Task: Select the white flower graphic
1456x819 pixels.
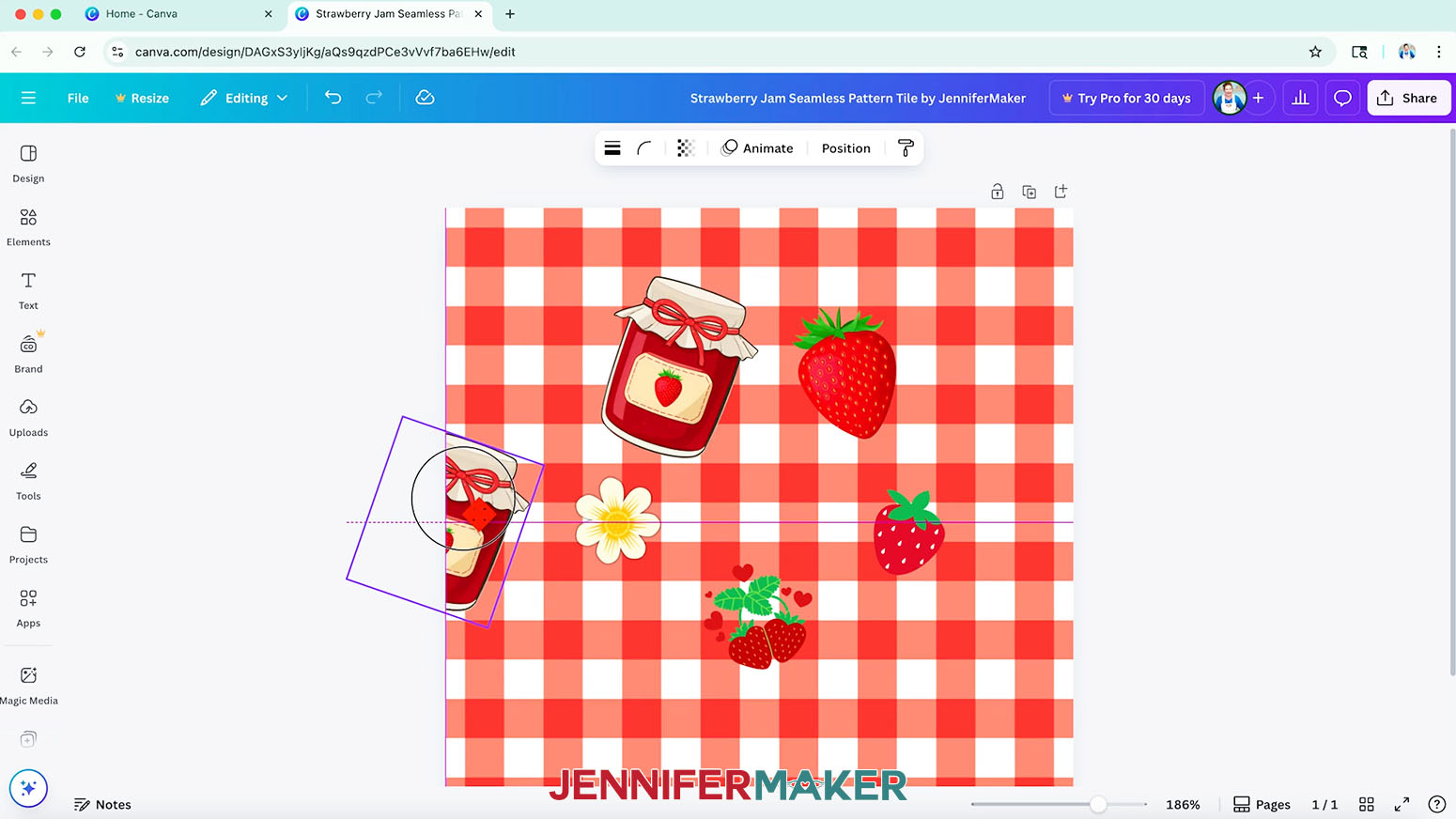Action: (616, 520)
